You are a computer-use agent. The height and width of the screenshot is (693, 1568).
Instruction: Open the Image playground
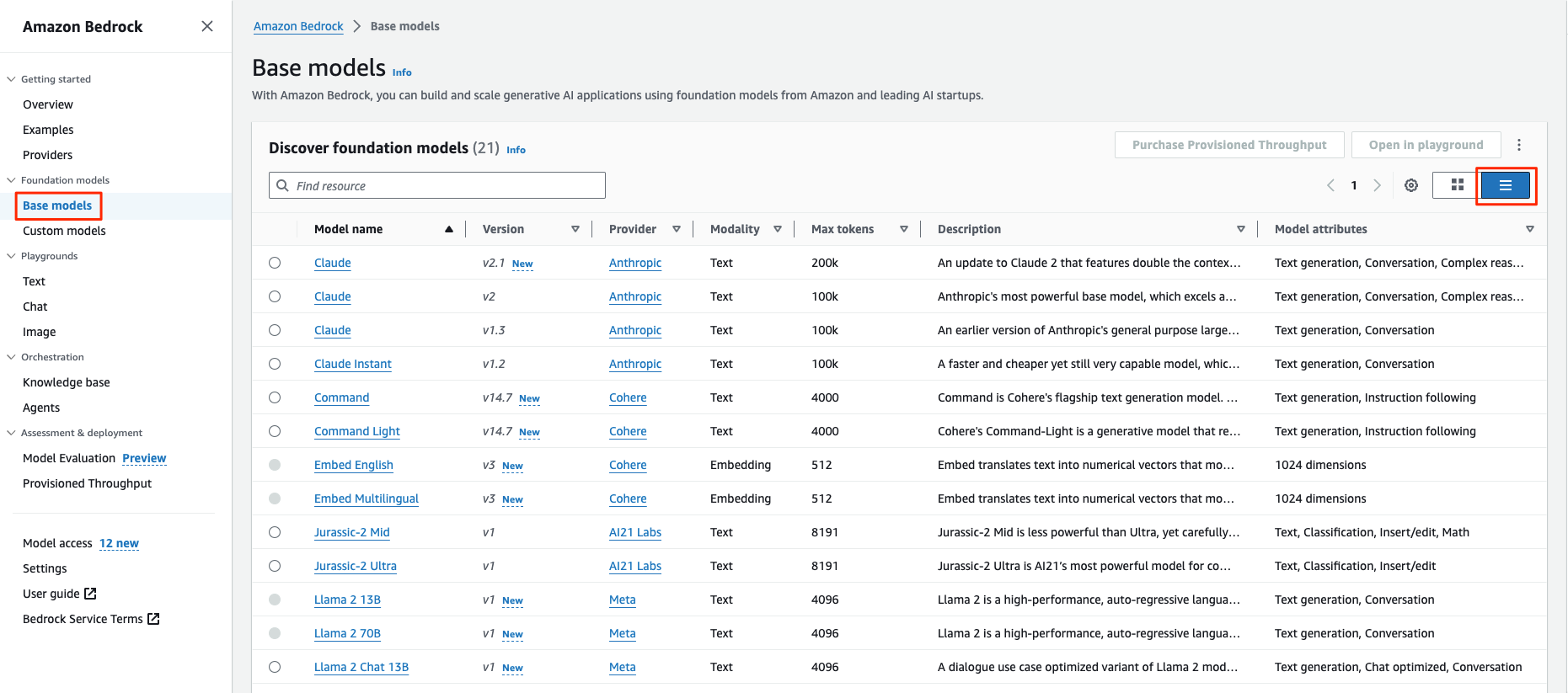tap(39, 332)
